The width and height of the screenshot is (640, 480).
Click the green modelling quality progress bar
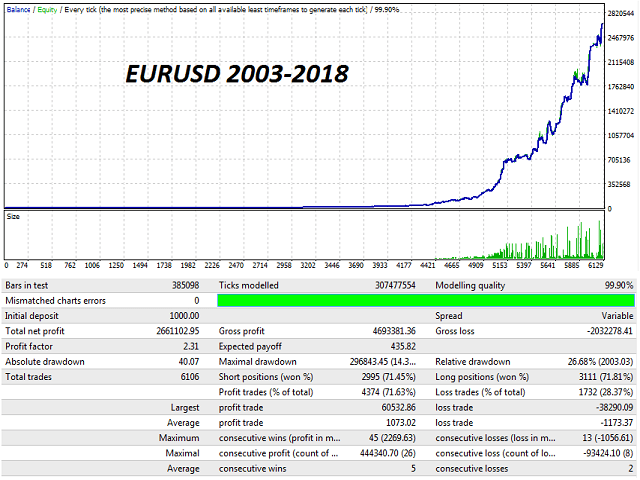coord(425,300)
